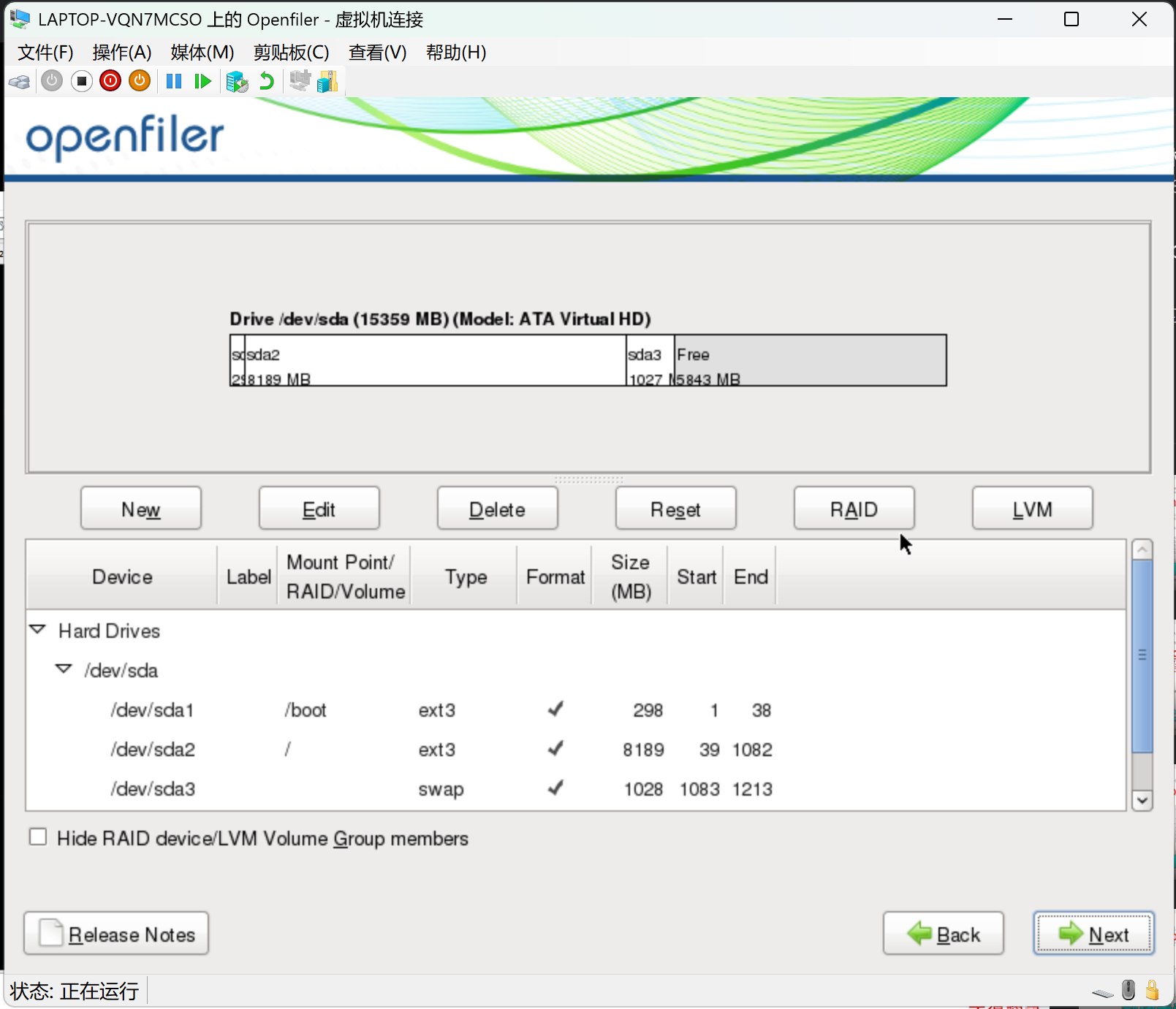
Task: Click the partition list scrollbar up arrow
Action: pos(1142,549)
